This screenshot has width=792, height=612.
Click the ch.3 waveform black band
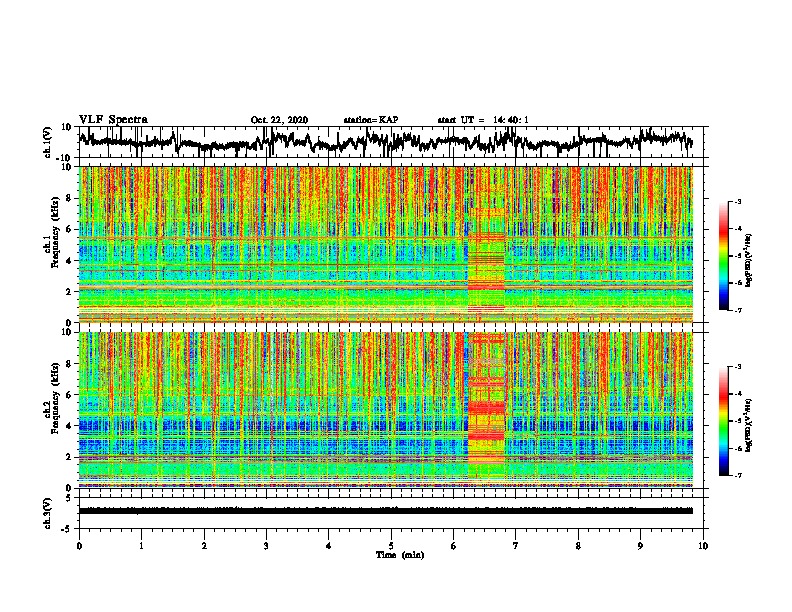tap(386, 511)
